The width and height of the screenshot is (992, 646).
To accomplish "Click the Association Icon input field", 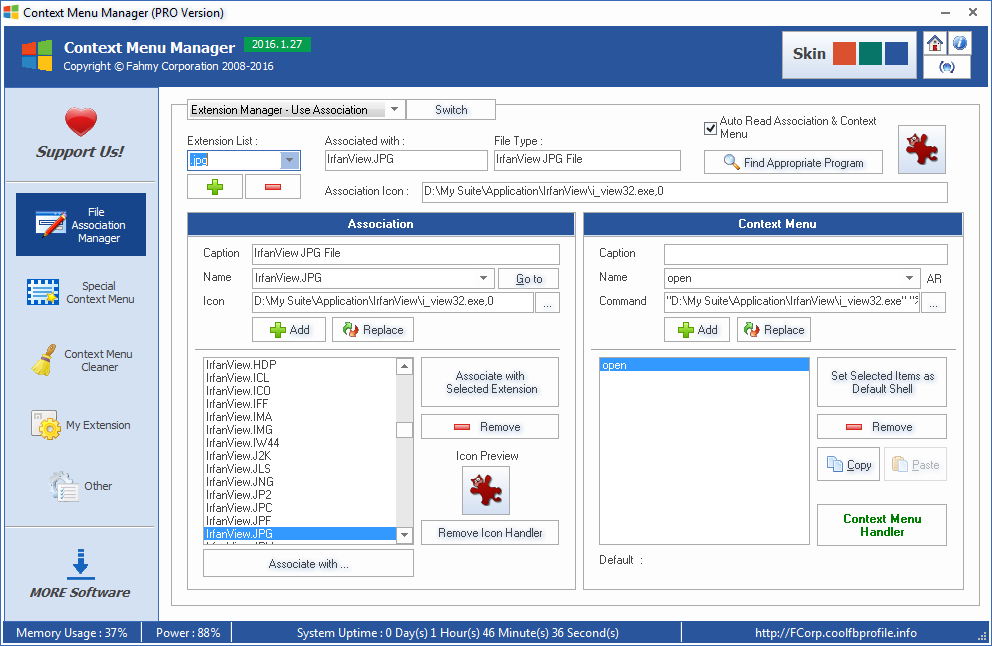I will [x=392, y=302].
